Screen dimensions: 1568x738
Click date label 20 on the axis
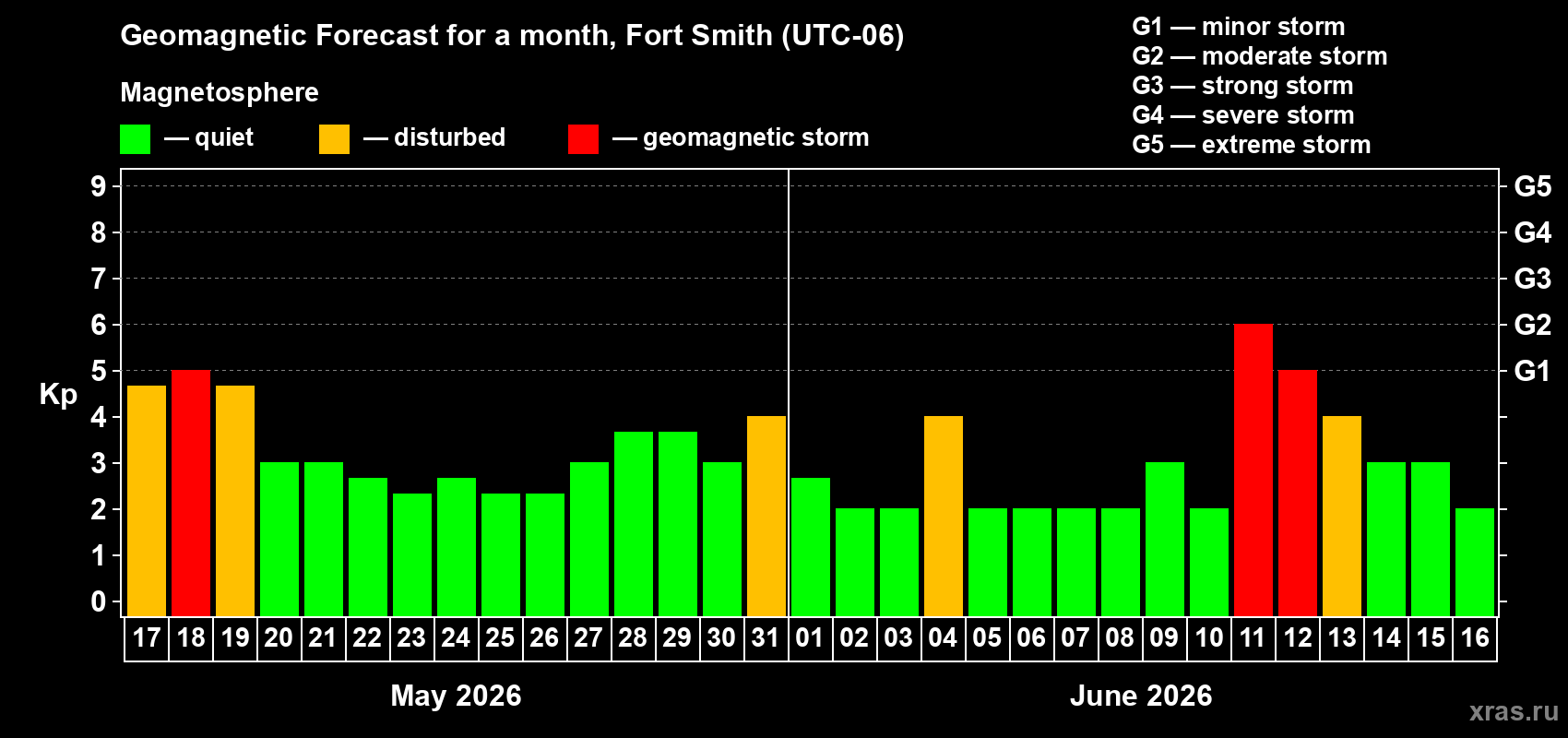279,637
